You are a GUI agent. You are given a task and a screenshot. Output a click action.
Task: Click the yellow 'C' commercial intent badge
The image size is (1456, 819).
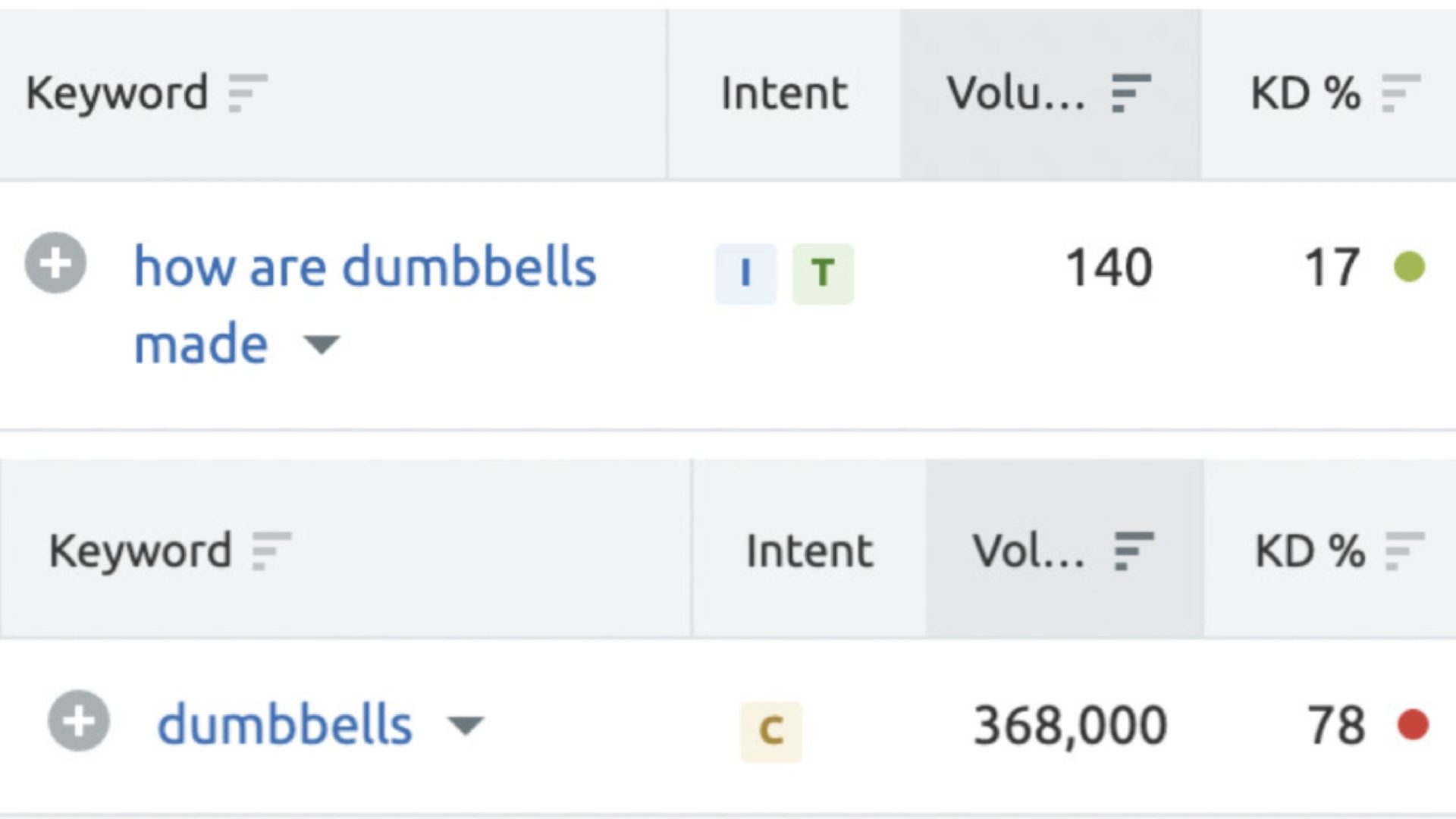pyautogui.click(x=771, y=731)
